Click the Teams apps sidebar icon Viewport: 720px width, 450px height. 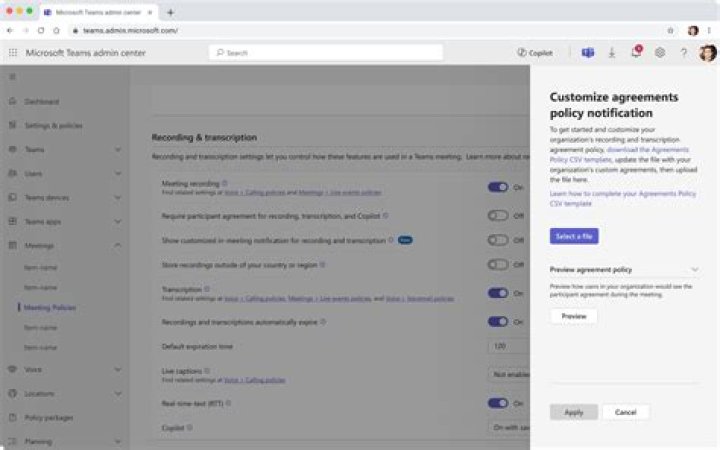click(13, 221)
